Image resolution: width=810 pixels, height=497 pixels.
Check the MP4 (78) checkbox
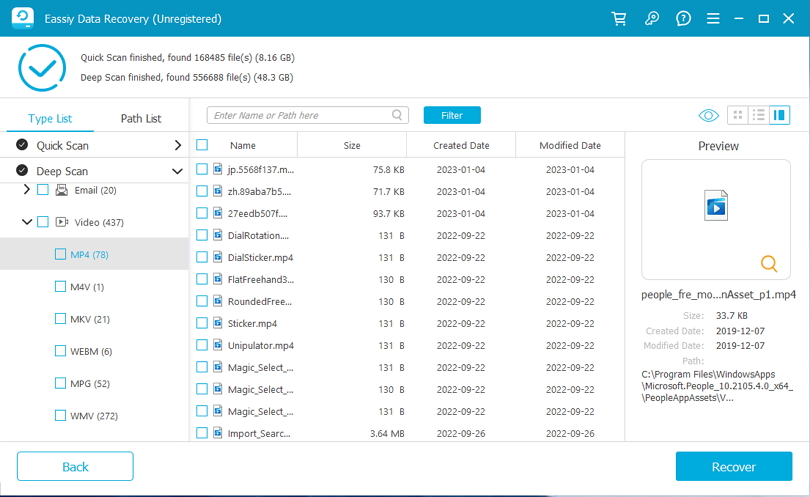coord(60,254)
